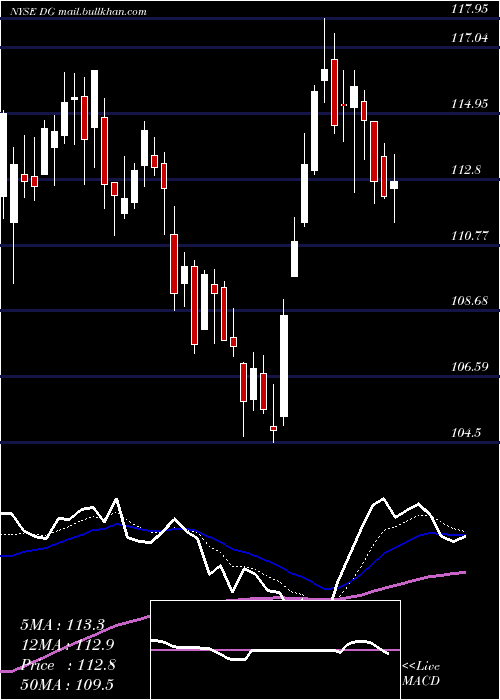Click the <<Live MACD label

421,673
